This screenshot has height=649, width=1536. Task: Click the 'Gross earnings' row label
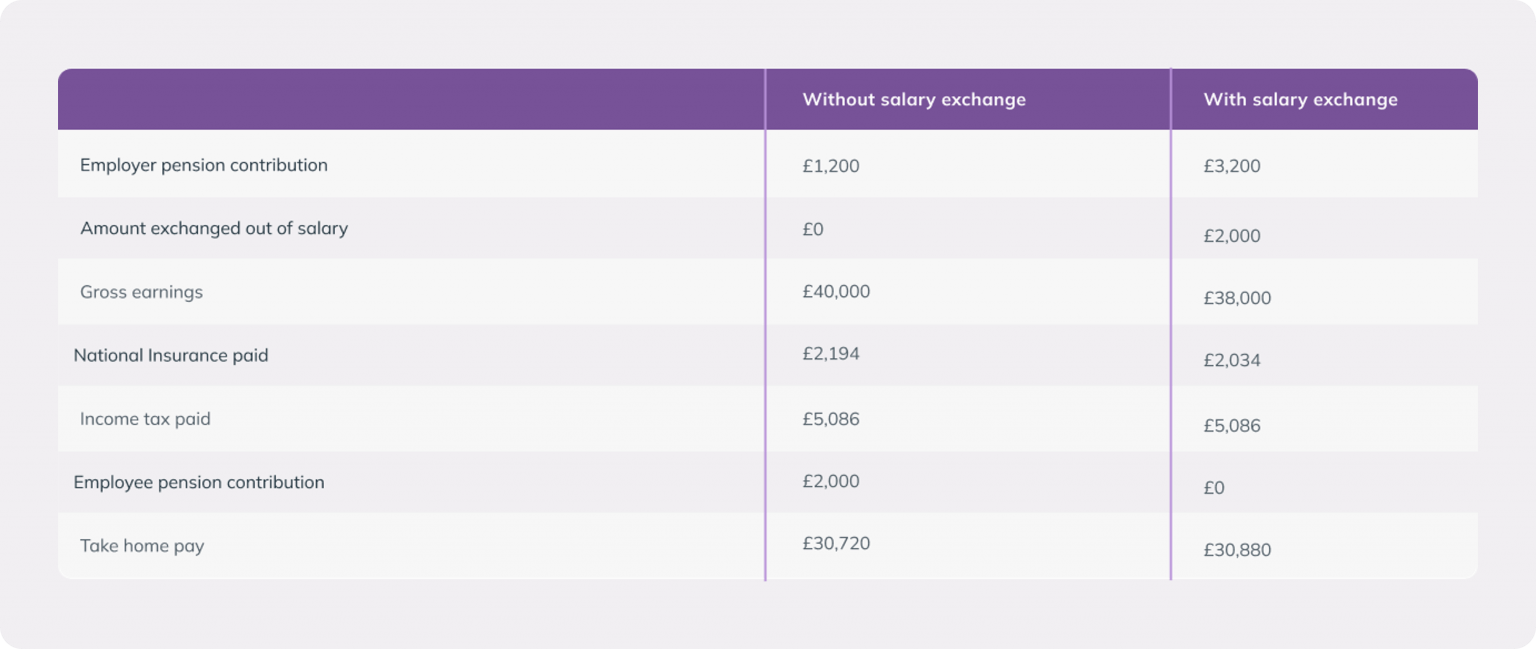141,292
